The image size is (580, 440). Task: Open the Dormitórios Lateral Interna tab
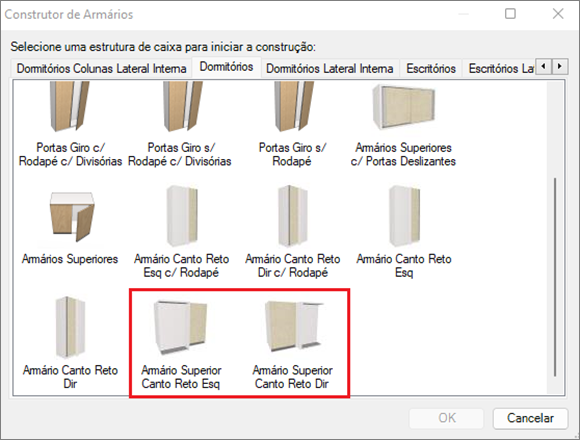(x=330, y=68)
